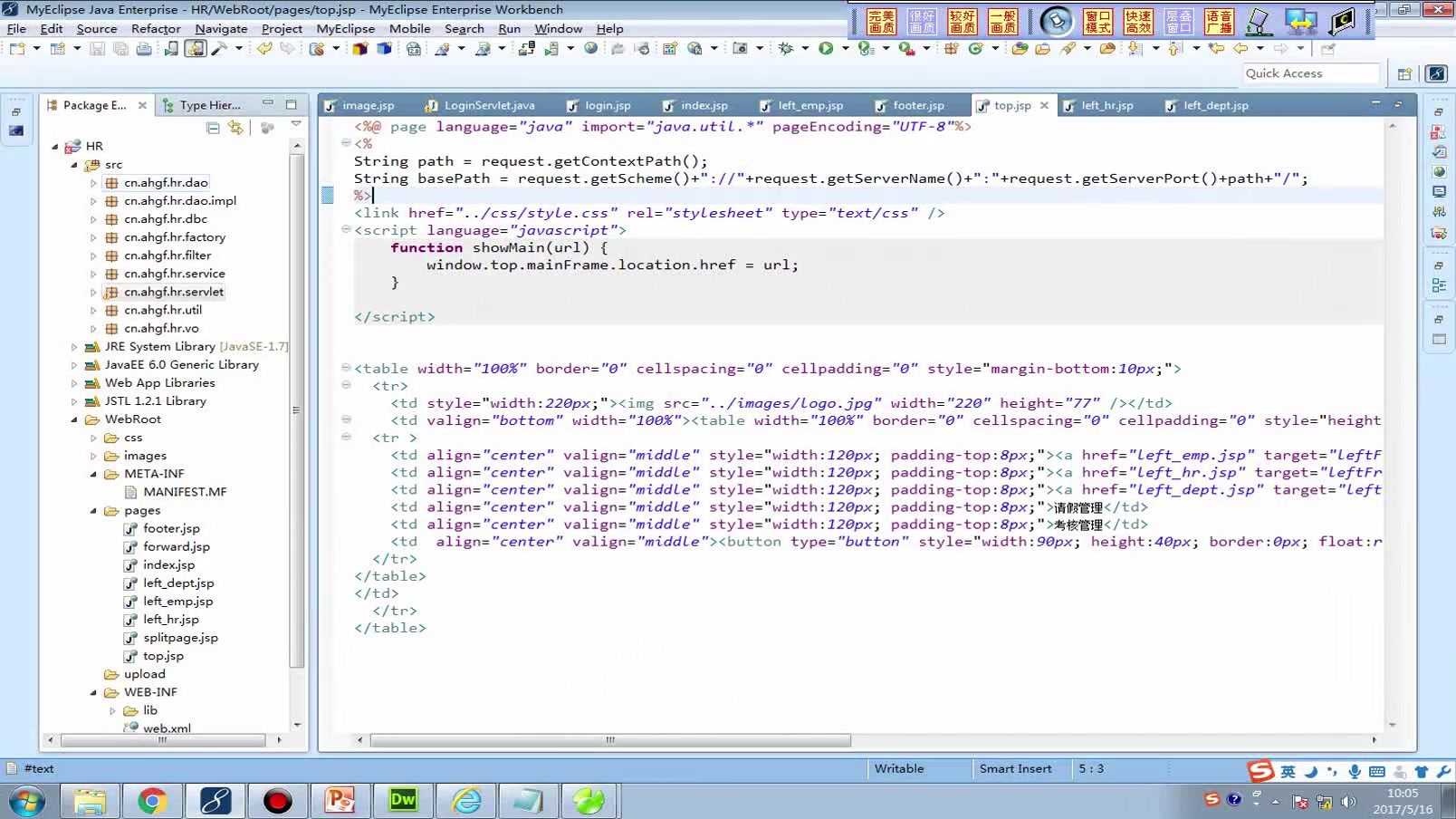Click the 一般画质 quality button

(x=1002, y=22)
